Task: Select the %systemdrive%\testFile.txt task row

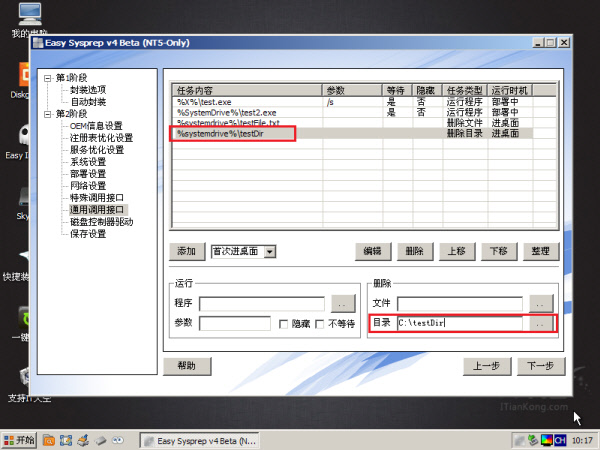Action: click(352, 123)
